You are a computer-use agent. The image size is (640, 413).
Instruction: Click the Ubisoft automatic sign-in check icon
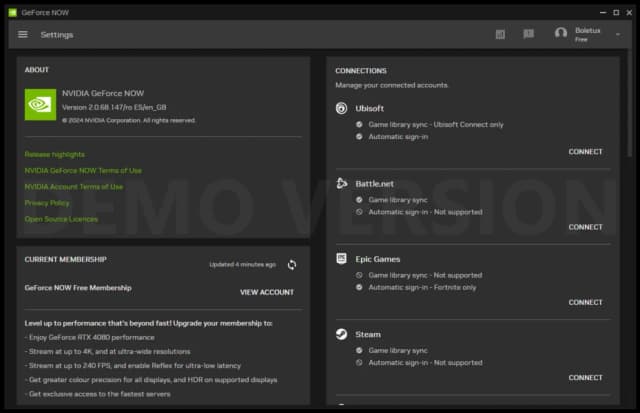point(359,137)
